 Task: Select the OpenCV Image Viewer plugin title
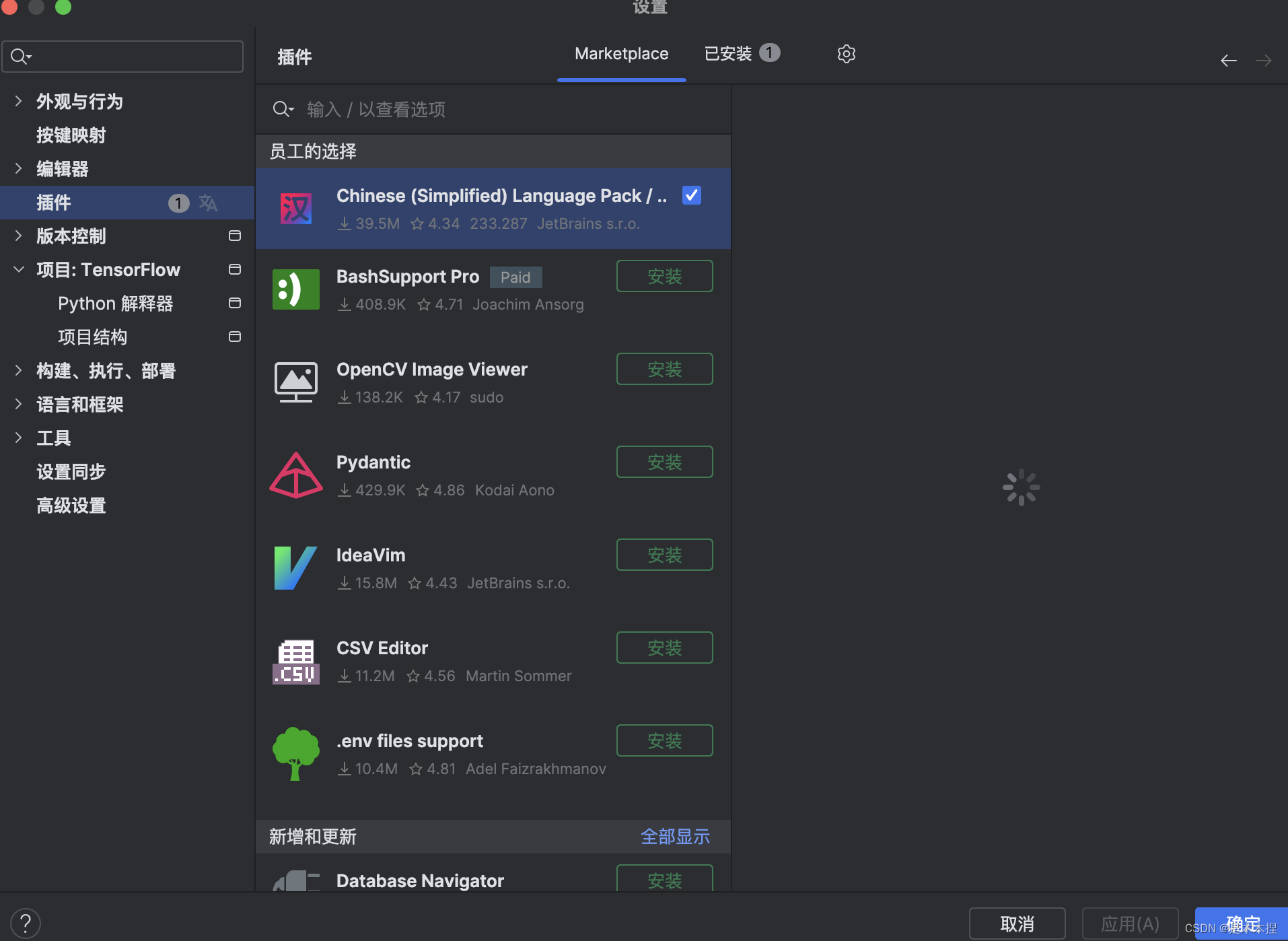[x=432, y=370]
